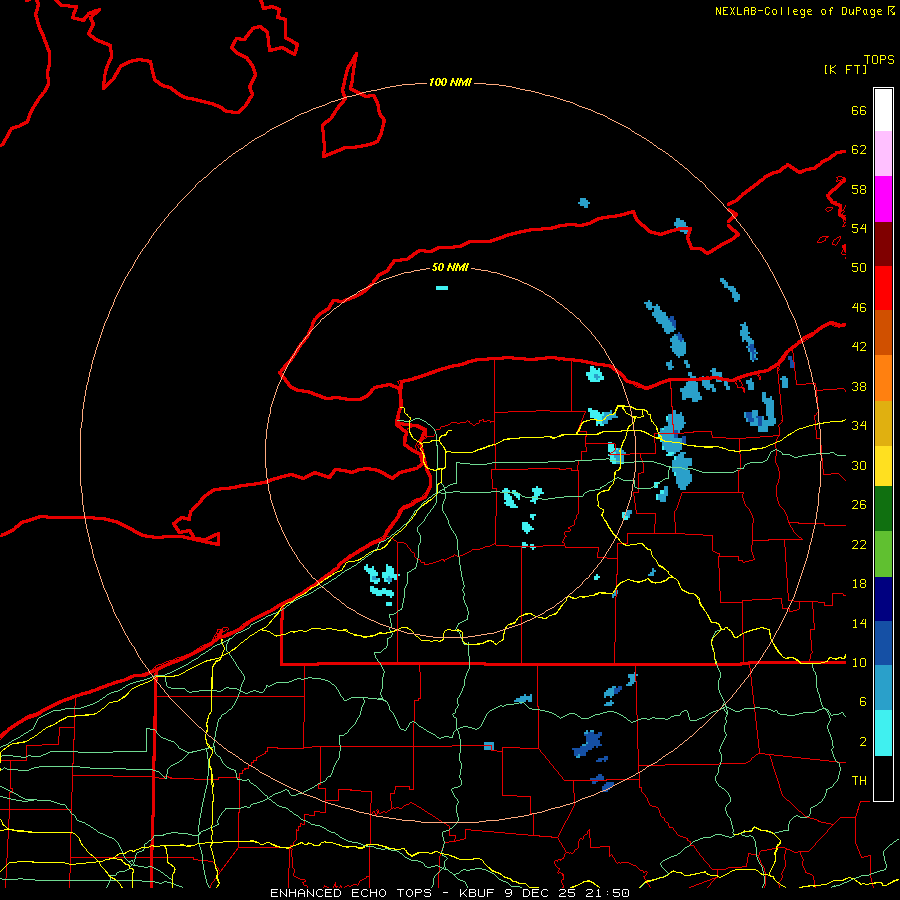This screenshot has height=900, width=900.
Task: Select the bright red legend swatch
Action: click(x=883, y=288)
